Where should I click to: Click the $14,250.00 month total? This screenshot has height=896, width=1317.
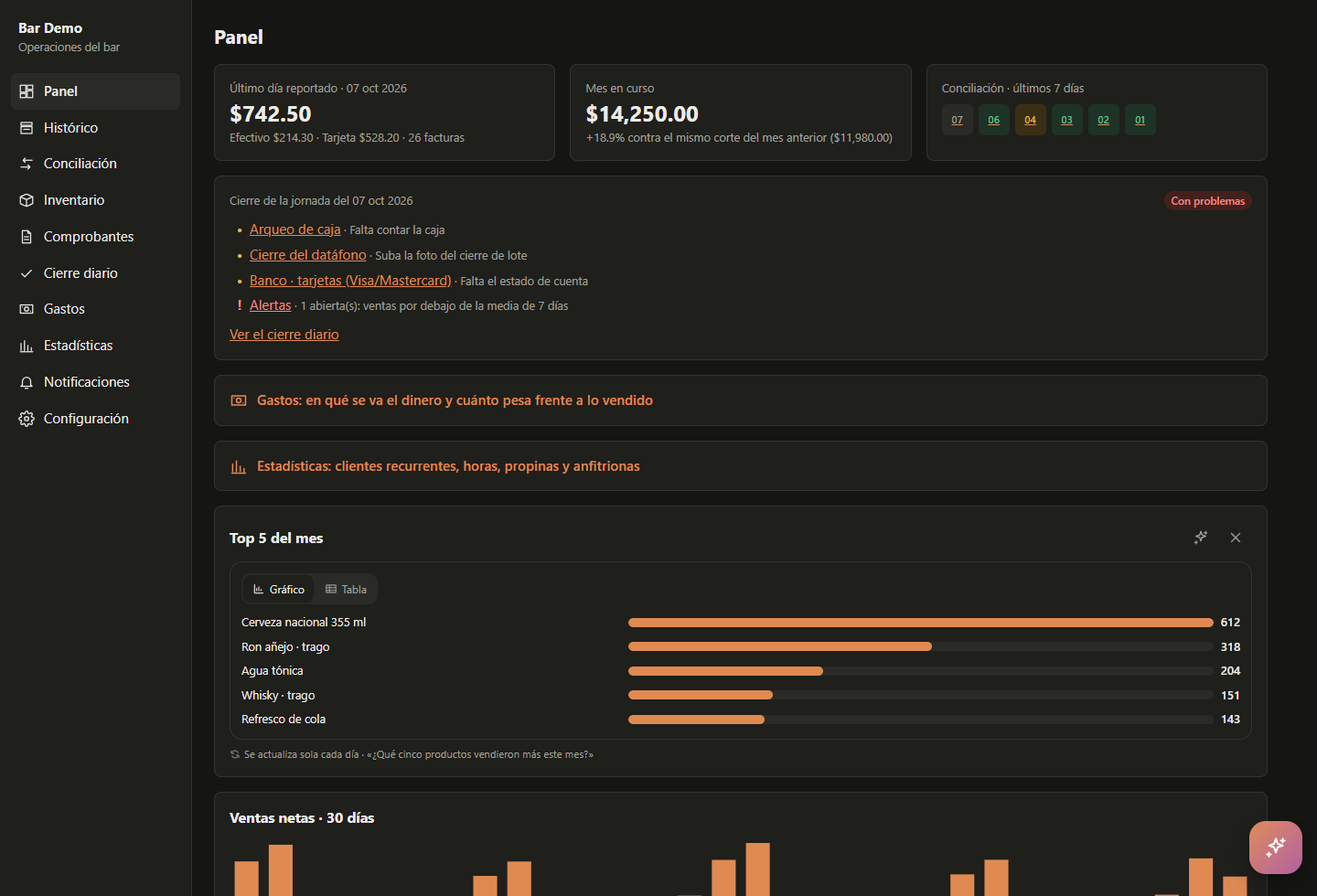pos(642,114)
